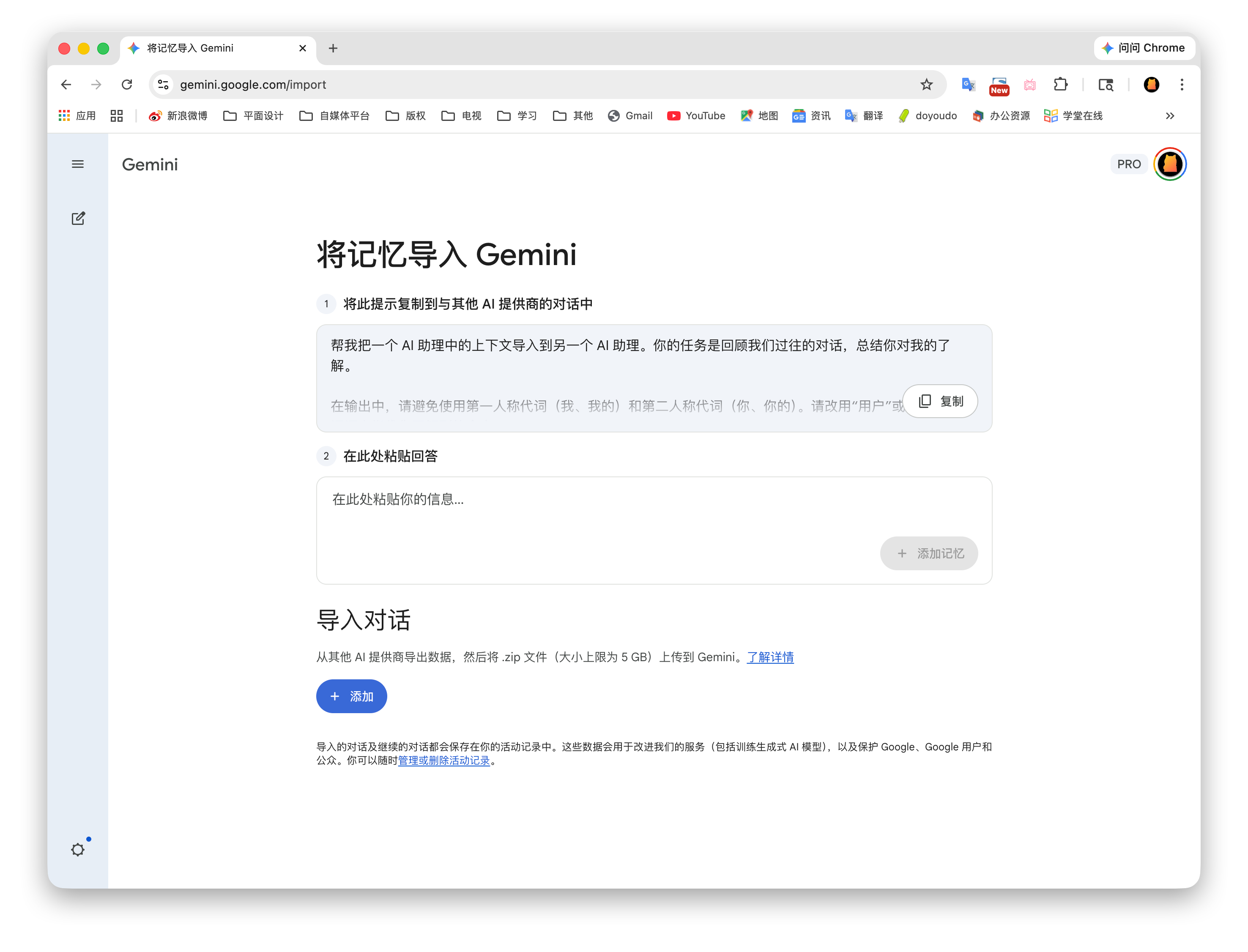Click the blue 添加 upload button

click(351, 696)
